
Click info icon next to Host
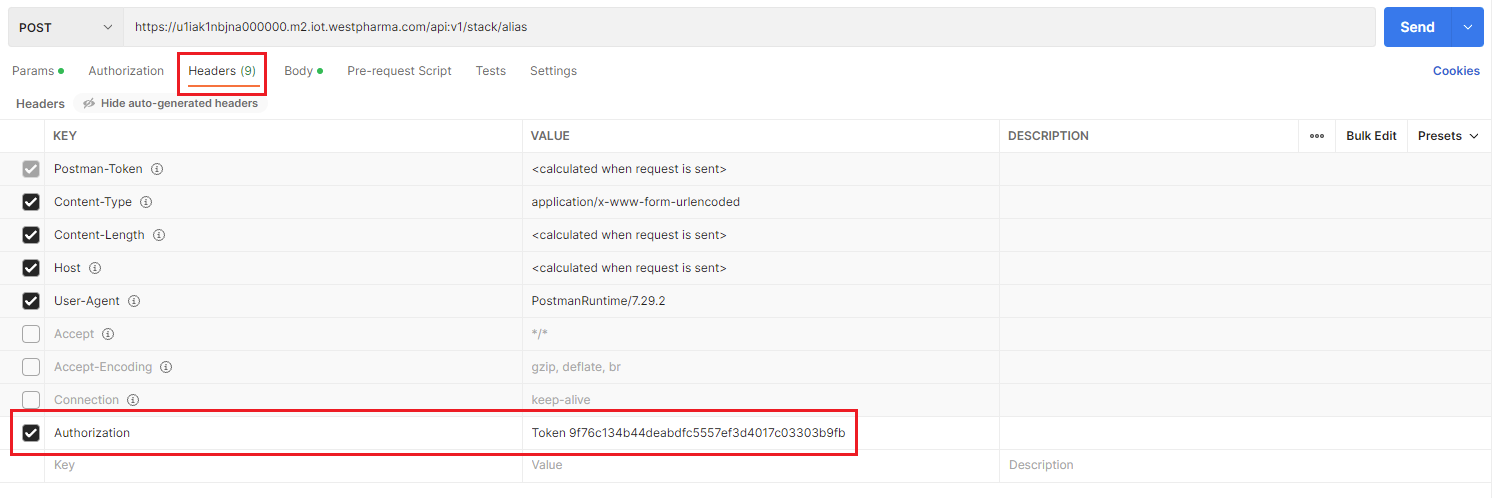(95, 268)
